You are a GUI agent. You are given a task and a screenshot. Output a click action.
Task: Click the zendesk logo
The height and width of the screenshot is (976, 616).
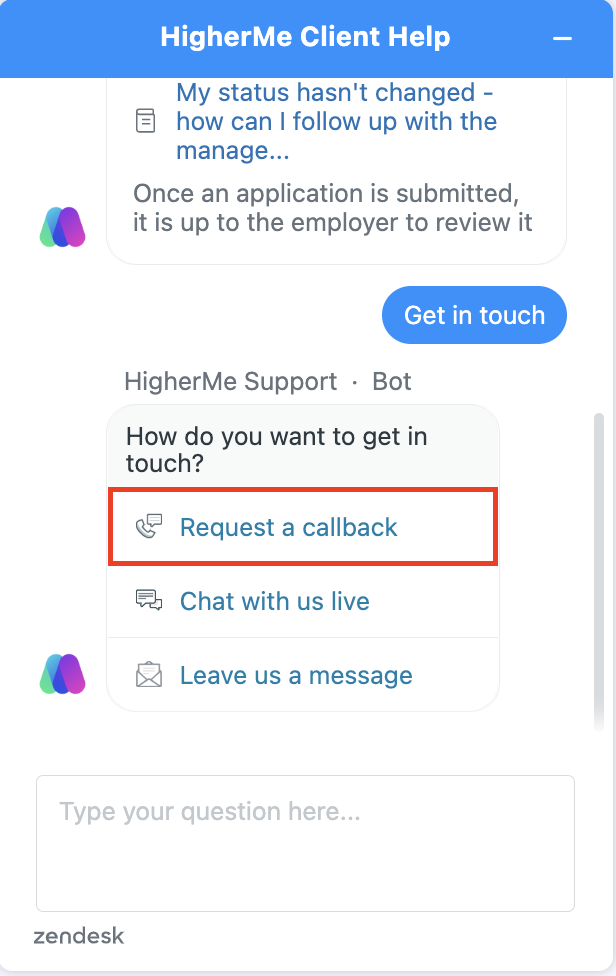[x=79, y=937]
